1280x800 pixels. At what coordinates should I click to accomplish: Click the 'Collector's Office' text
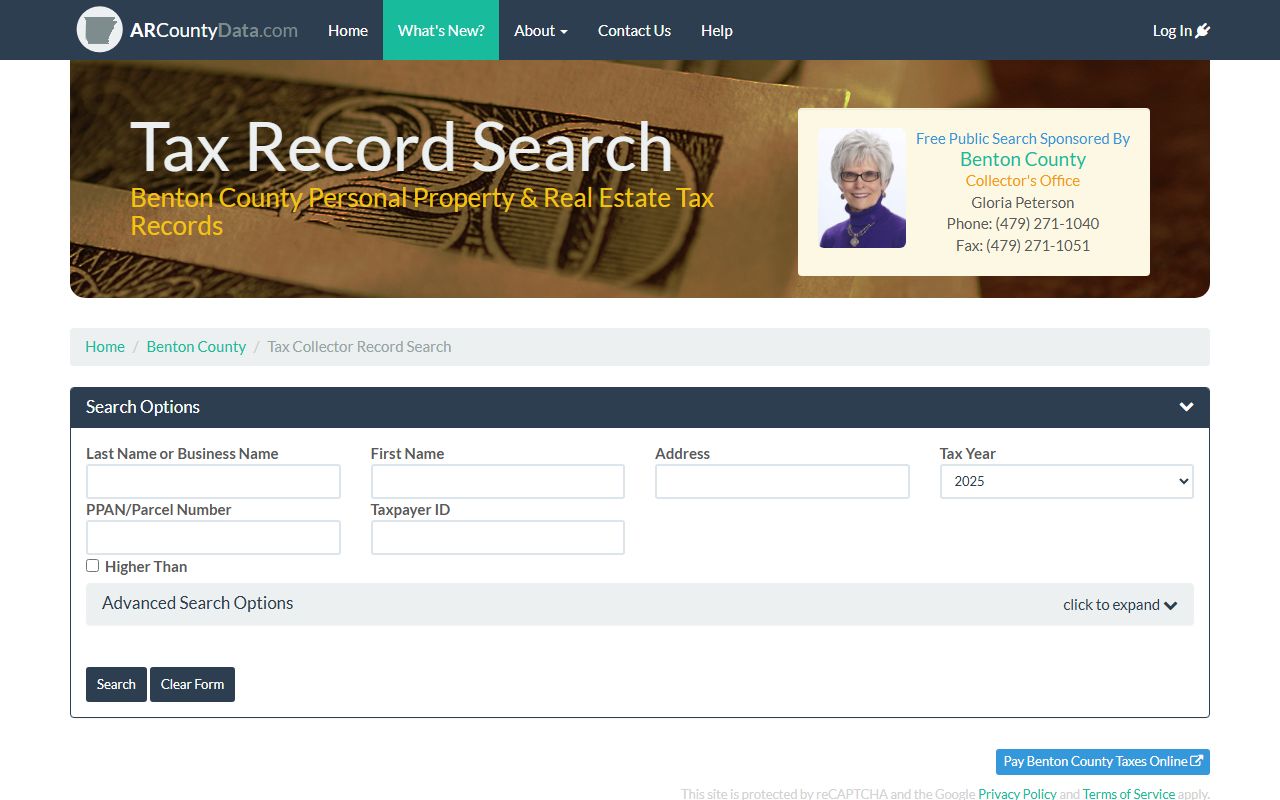point(1023,180)
